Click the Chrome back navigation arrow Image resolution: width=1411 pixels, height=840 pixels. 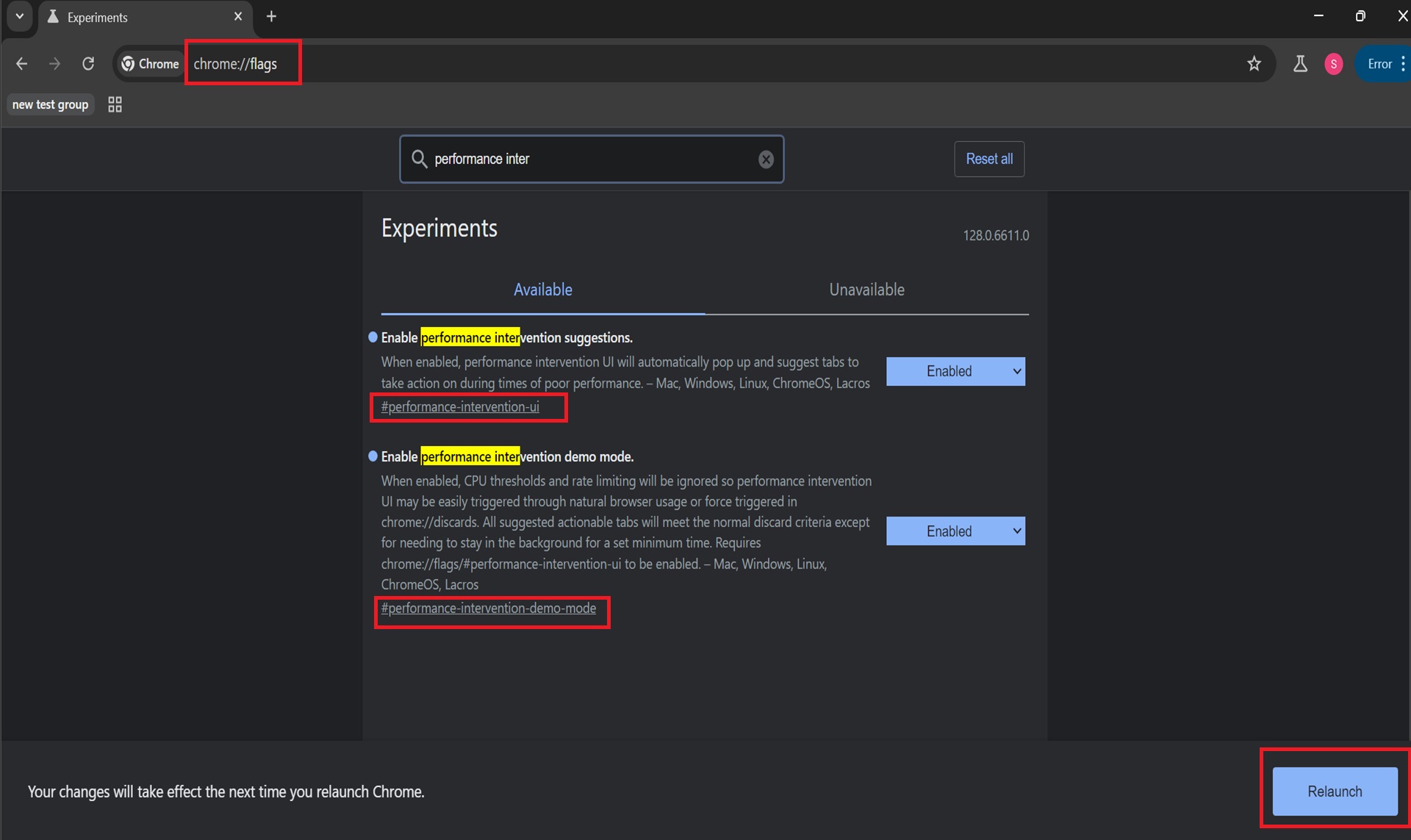tap(22, 63)
